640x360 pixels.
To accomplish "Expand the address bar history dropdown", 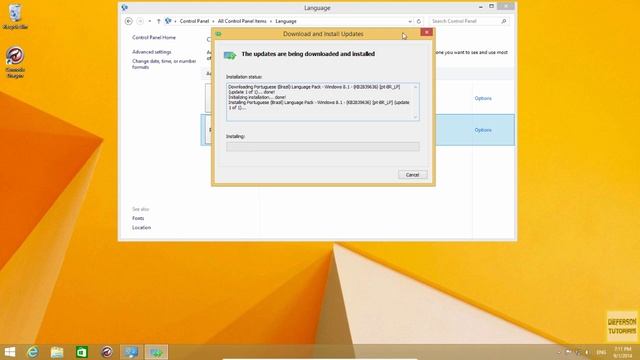I will tap(410, 21).
